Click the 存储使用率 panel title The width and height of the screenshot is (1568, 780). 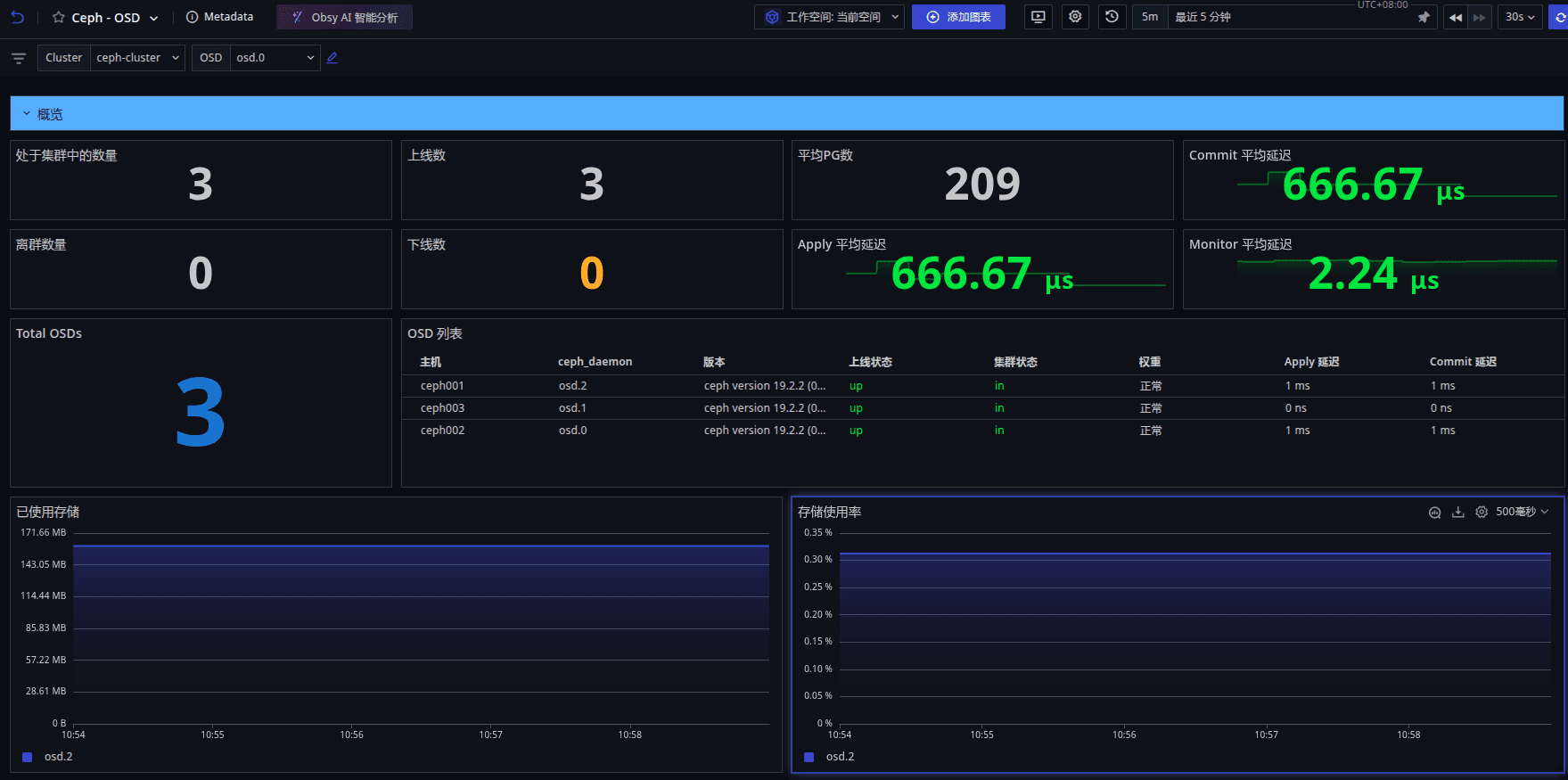829,512
